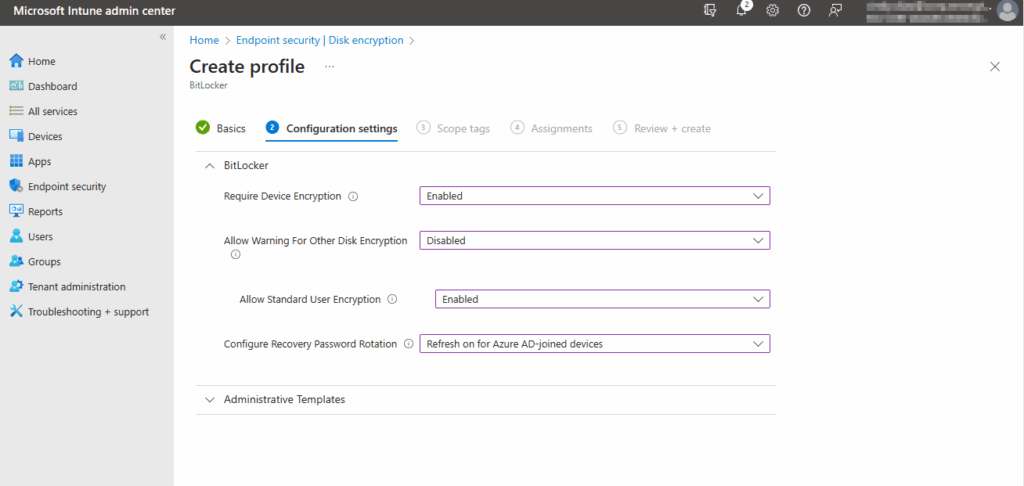The image size is (1024, 486).
Task: Open Endpoint security Disk encryption breadcrumb
Action: (320, 40)
